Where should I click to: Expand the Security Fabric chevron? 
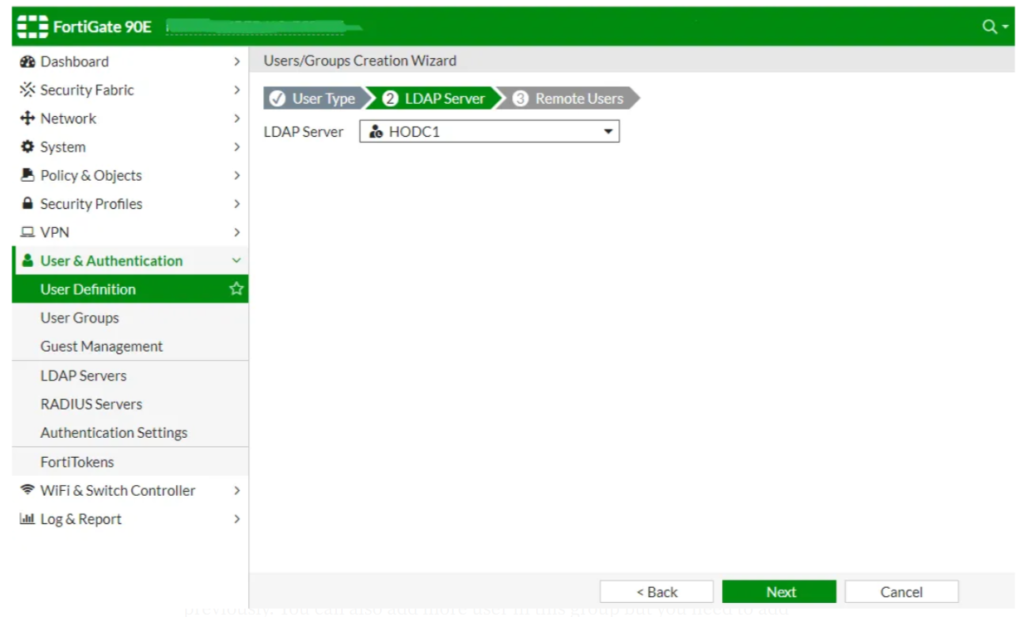tap(236, 89)
